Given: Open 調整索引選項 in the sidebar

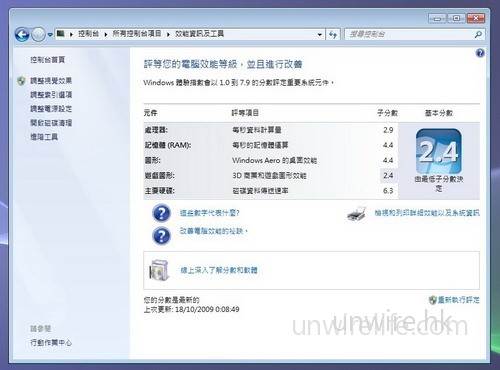Looking at the screenshot, I should (51, 95).
